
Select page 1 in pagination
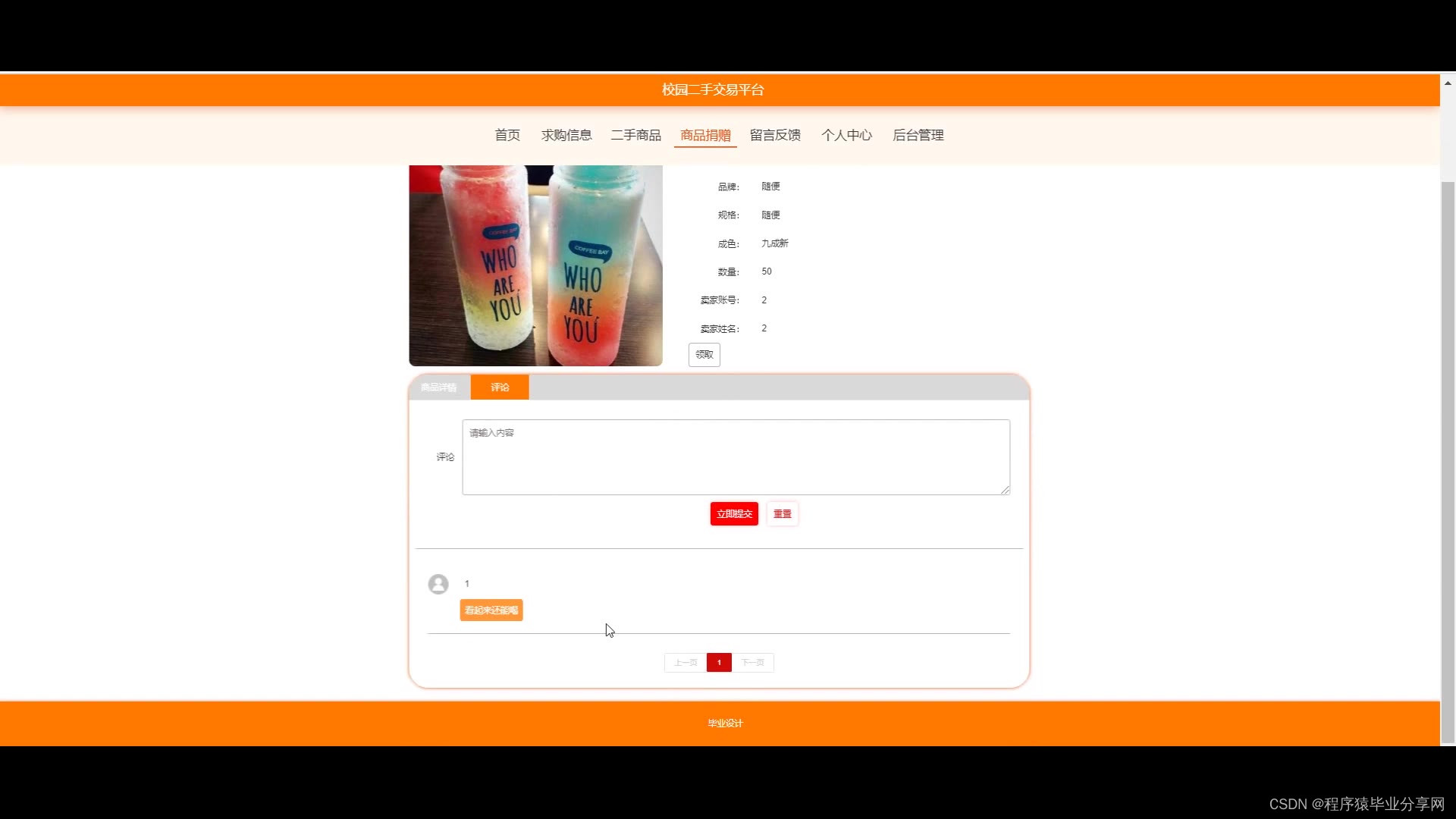click(x=719, y=663)
